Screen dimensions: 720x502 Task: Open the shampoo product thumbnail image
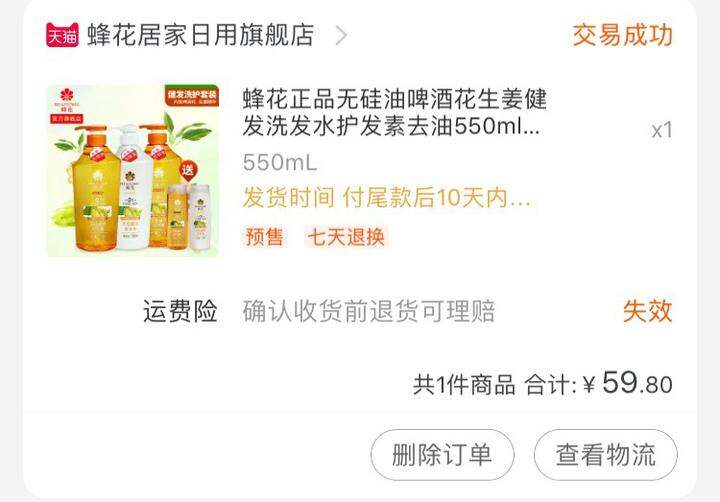133,170
